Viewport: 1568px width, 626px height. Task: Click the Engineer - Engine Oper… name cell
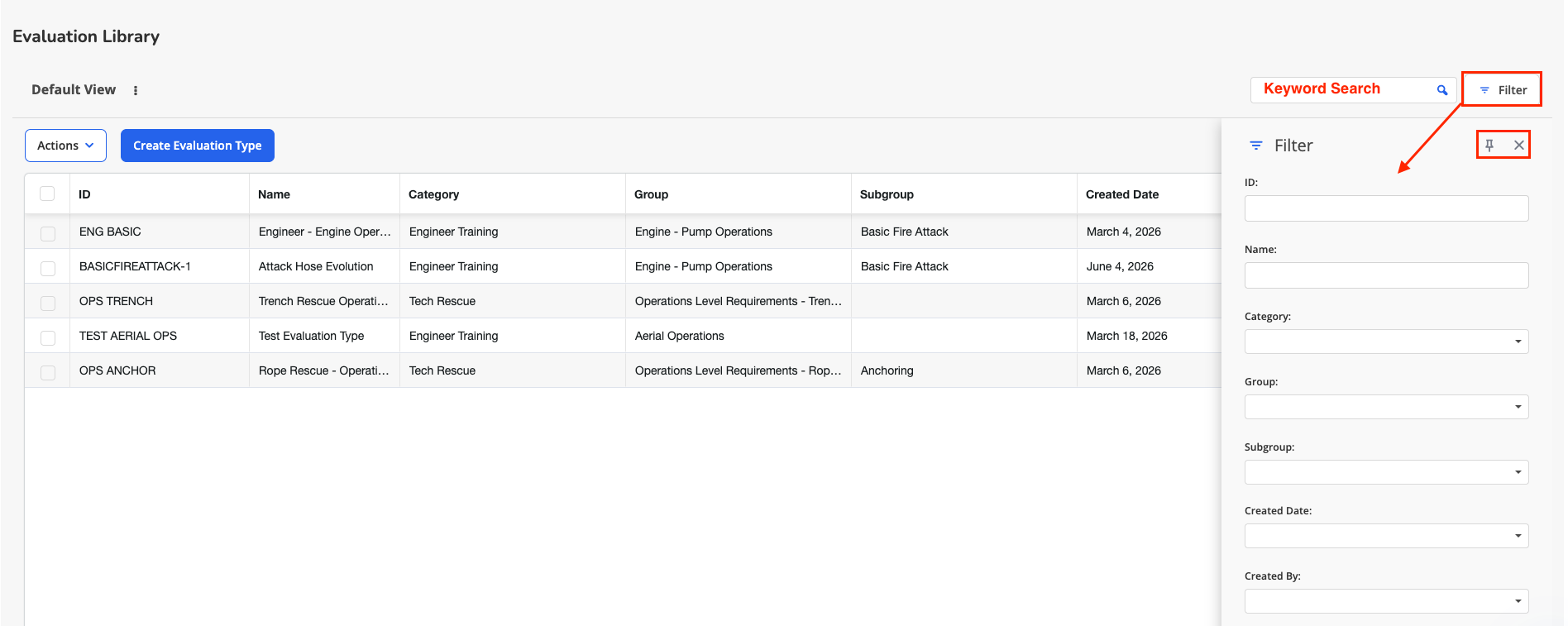pyautogui.click(x=324, y=232)
